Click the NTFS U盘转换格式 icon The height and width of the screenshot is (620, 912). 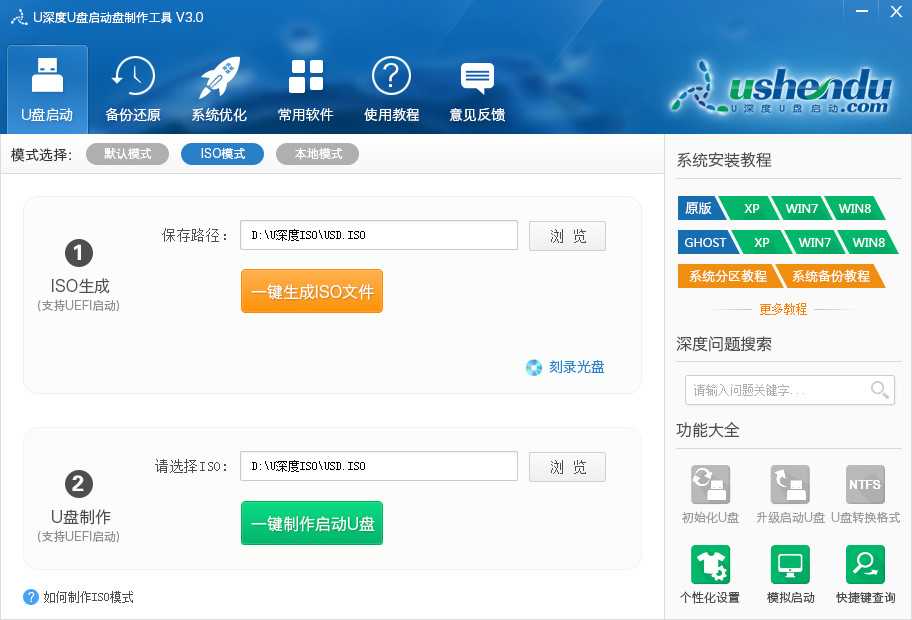pyautogui.click(x=865, y=484)
